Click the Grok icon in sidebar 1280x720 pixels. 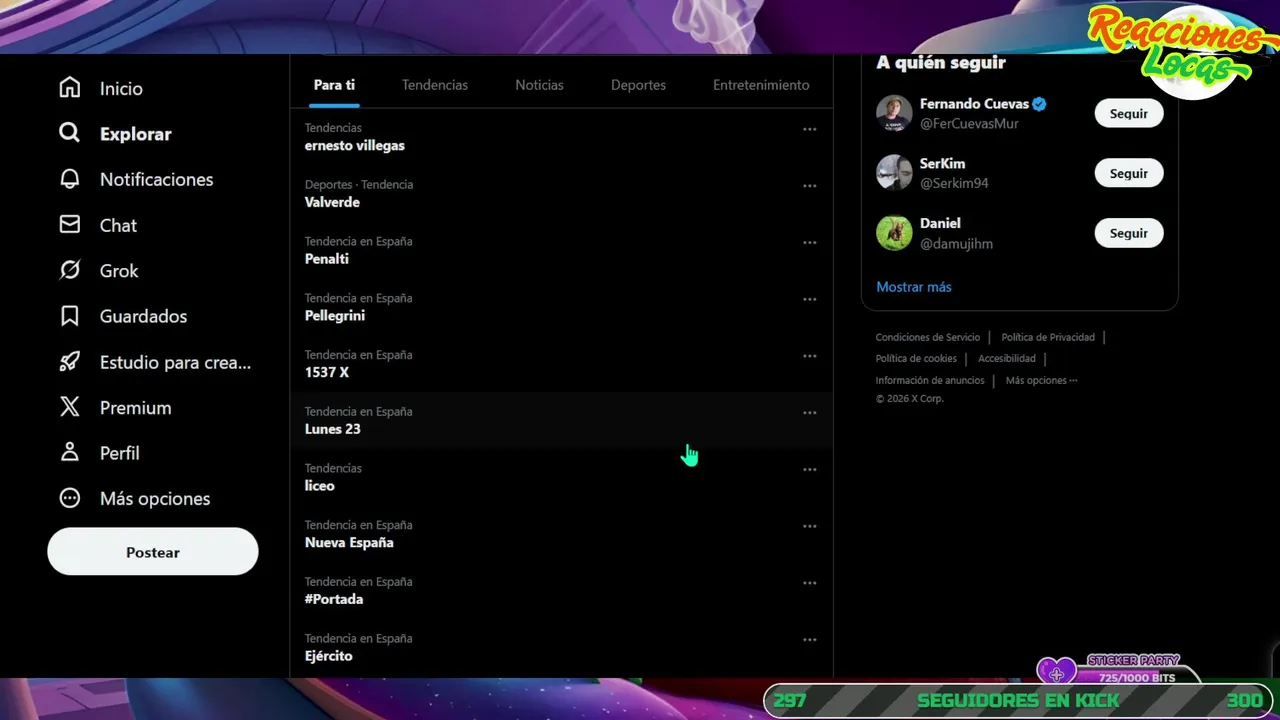click(x=69, y=270)
